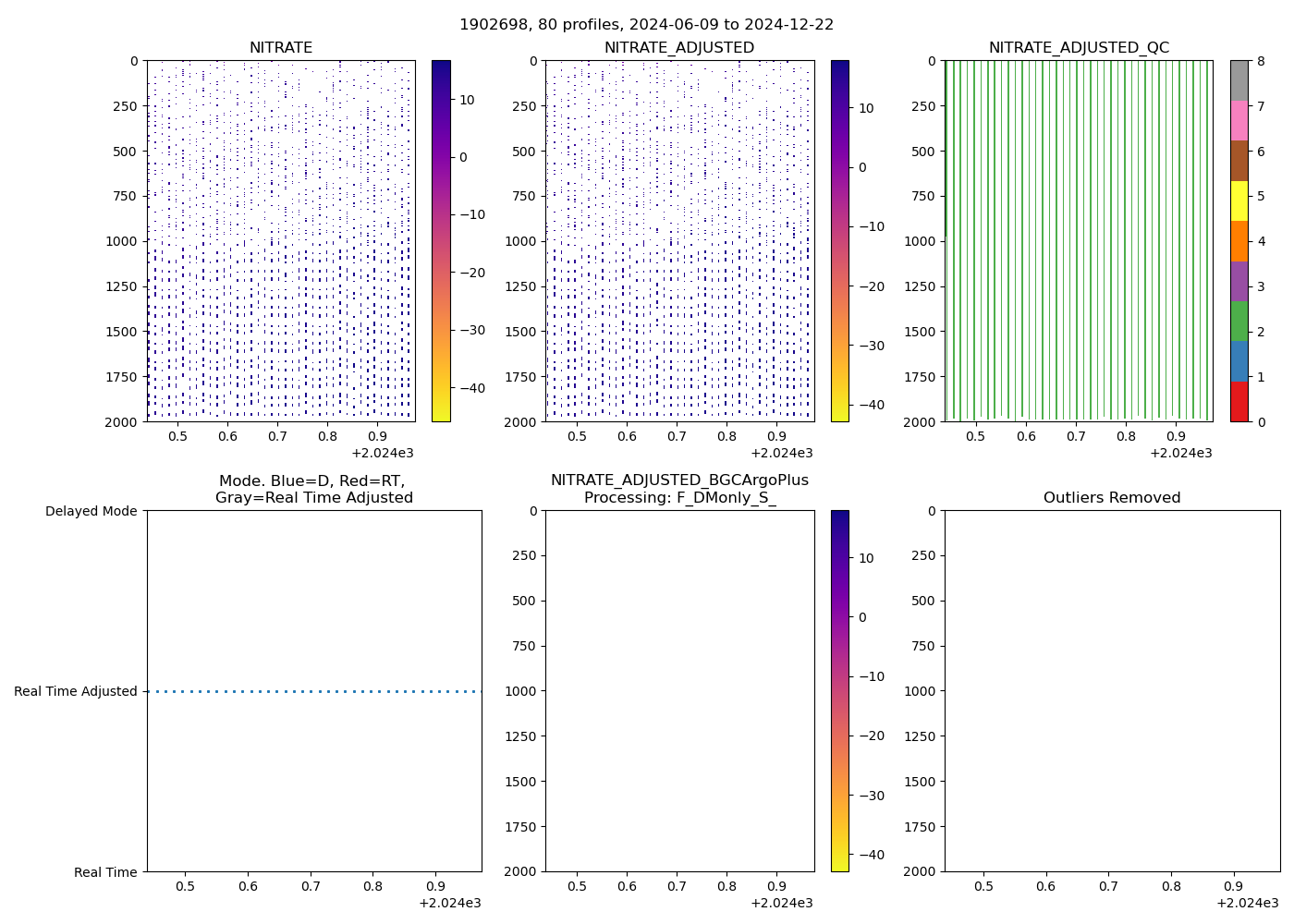Pick the yellow segment of QC colorbar
The image size is (1294, 924).
[x=1239, y=201]
